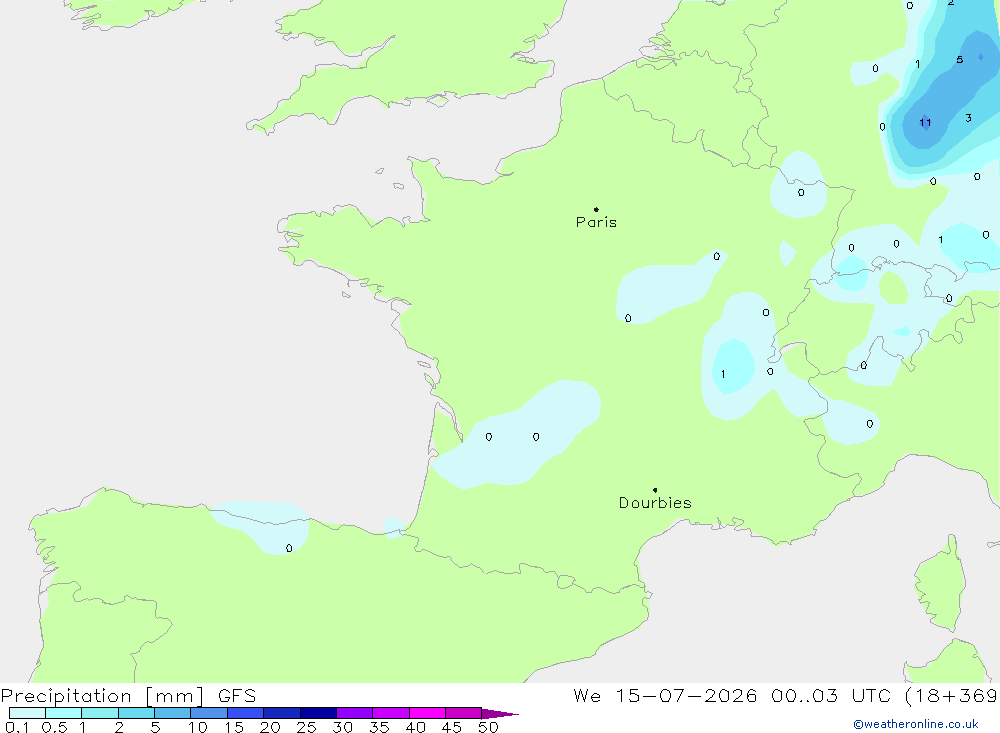Pick the 2–5 mm legend swatch
The image size is (1000, 733).
click(136, 713)
